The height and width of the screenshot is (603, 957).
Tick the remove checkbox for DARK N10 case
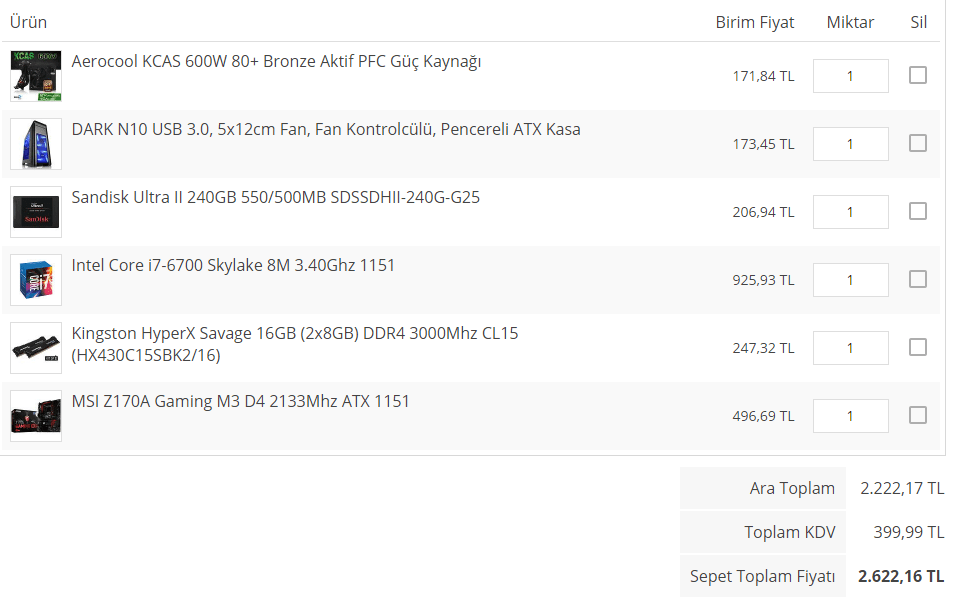point(917,143)
